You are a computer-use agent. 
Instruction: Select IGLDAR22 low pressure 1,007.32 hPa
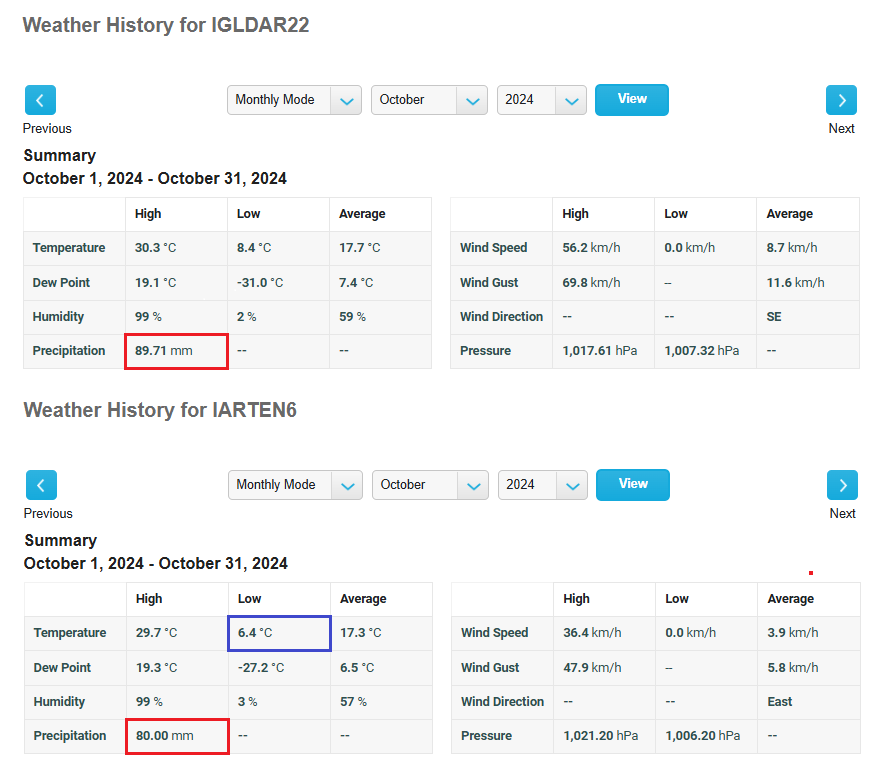pyautogui.click(x=701, y=351)
